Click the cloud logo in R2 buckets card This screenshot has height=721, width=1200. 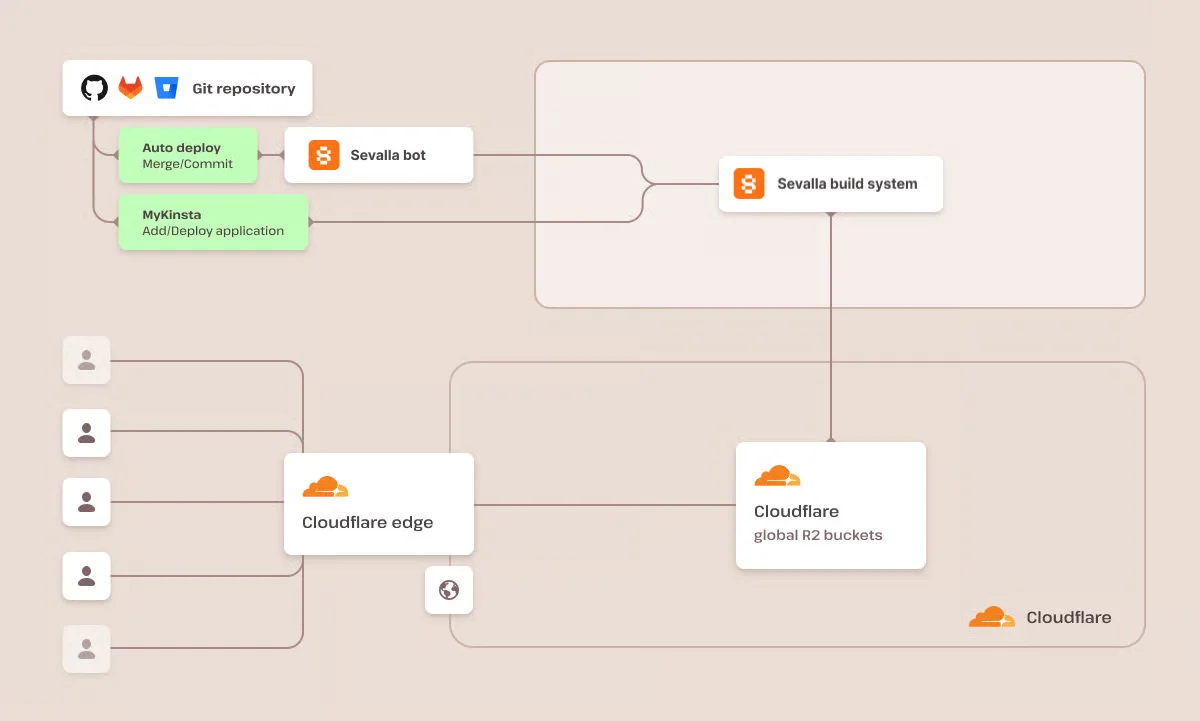777,476
